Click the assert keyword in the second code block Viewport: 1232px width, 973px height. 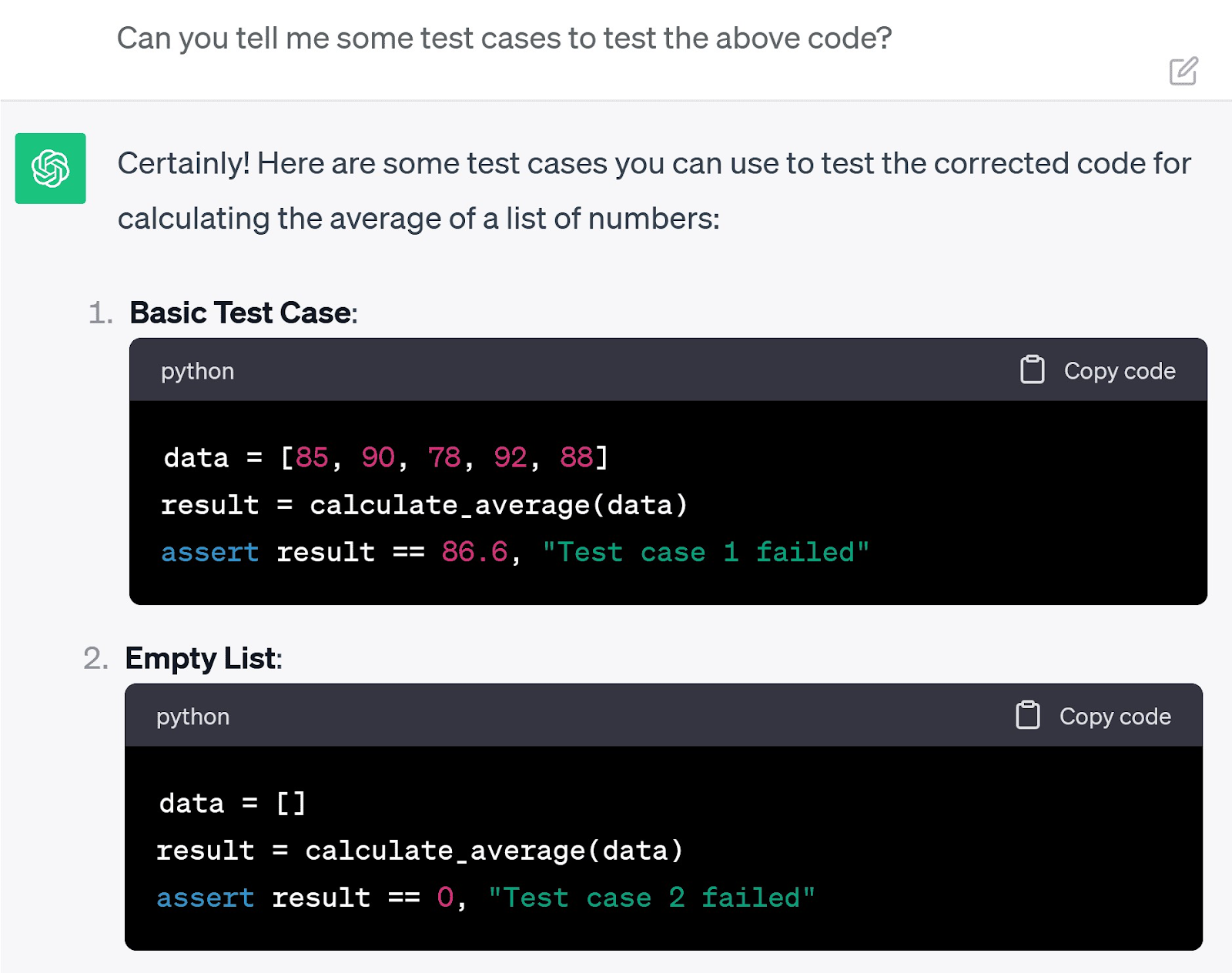pyautogui.click(x=205, y=897)
